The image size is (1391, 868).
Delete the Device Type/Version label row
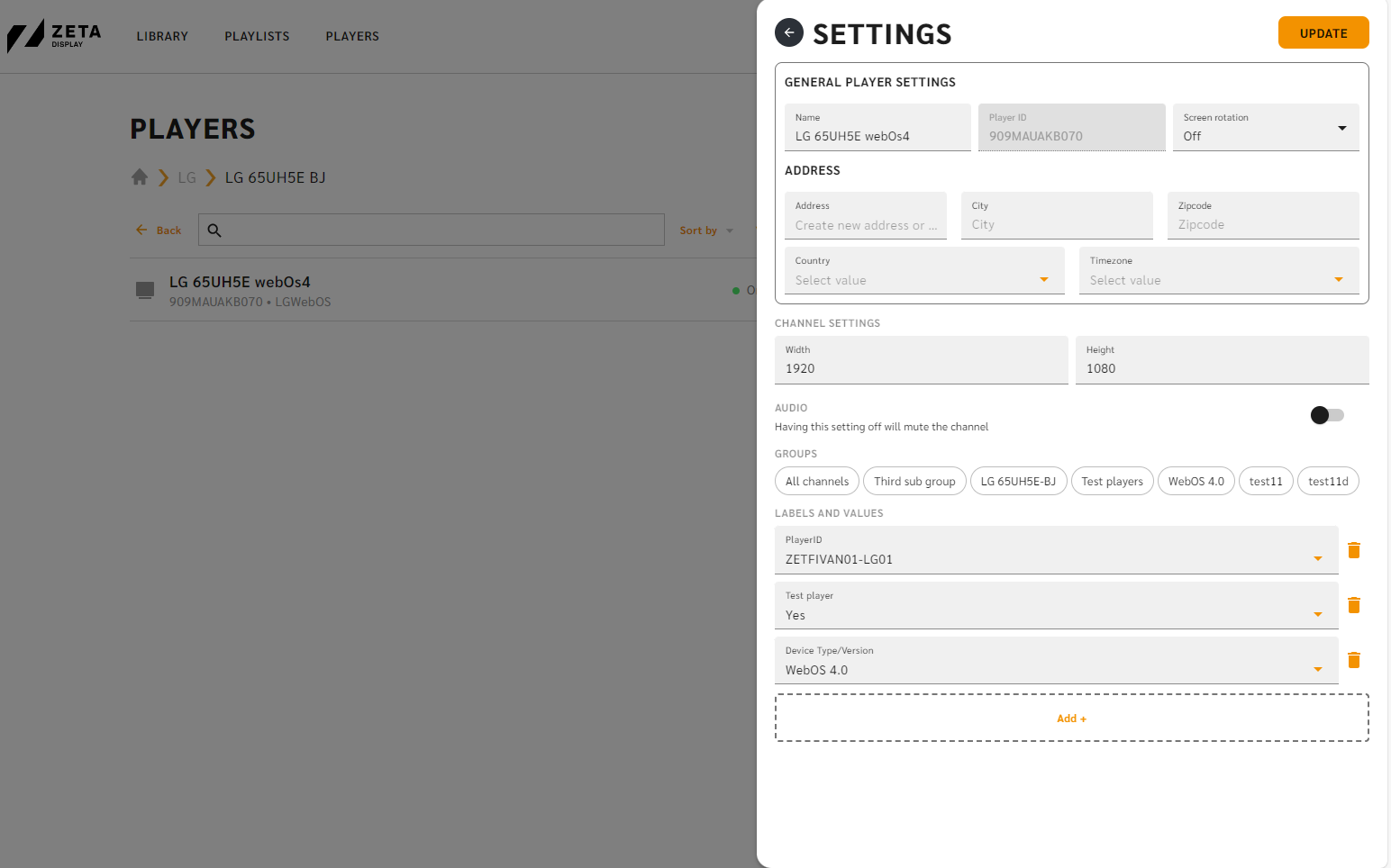(x=1353, y=660)
